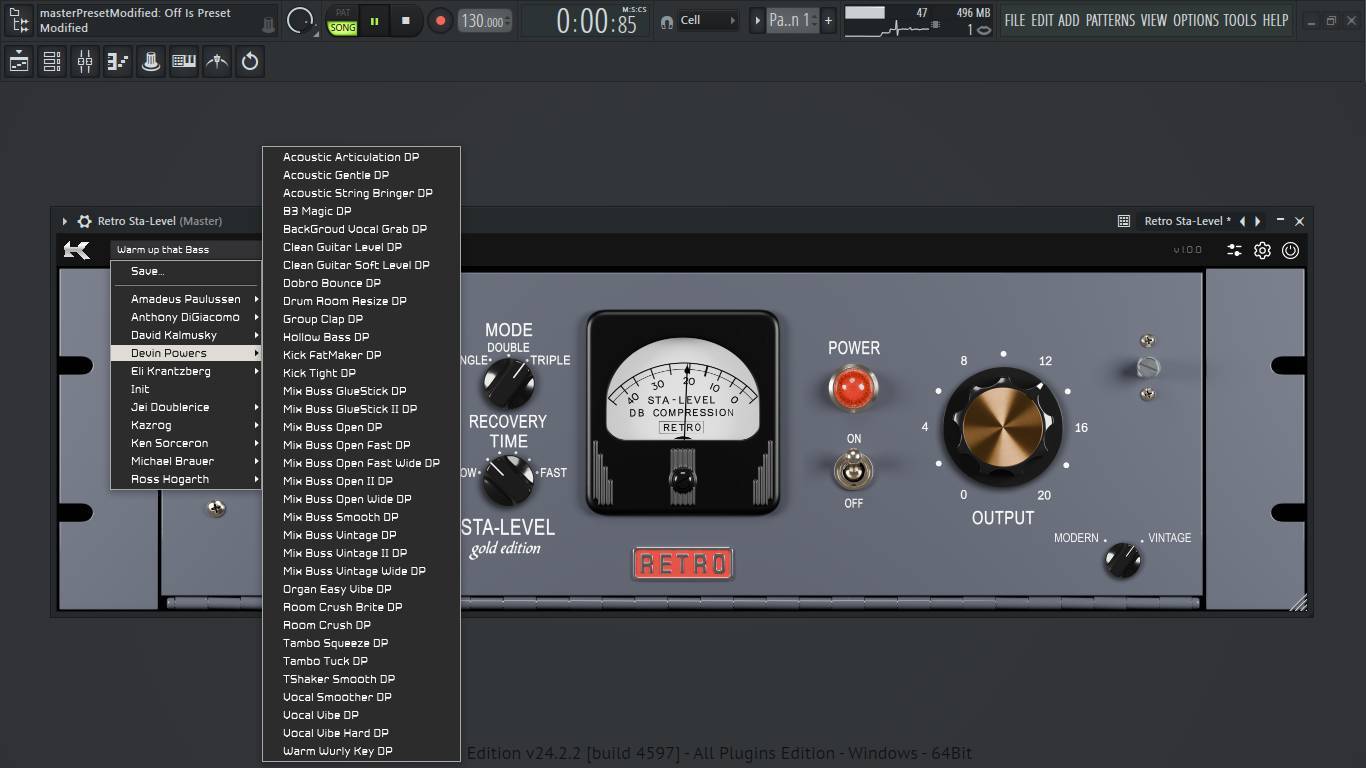1366x768 pixels.
Task: Open the plugin picker hat icon
Action: click(151, 62)
